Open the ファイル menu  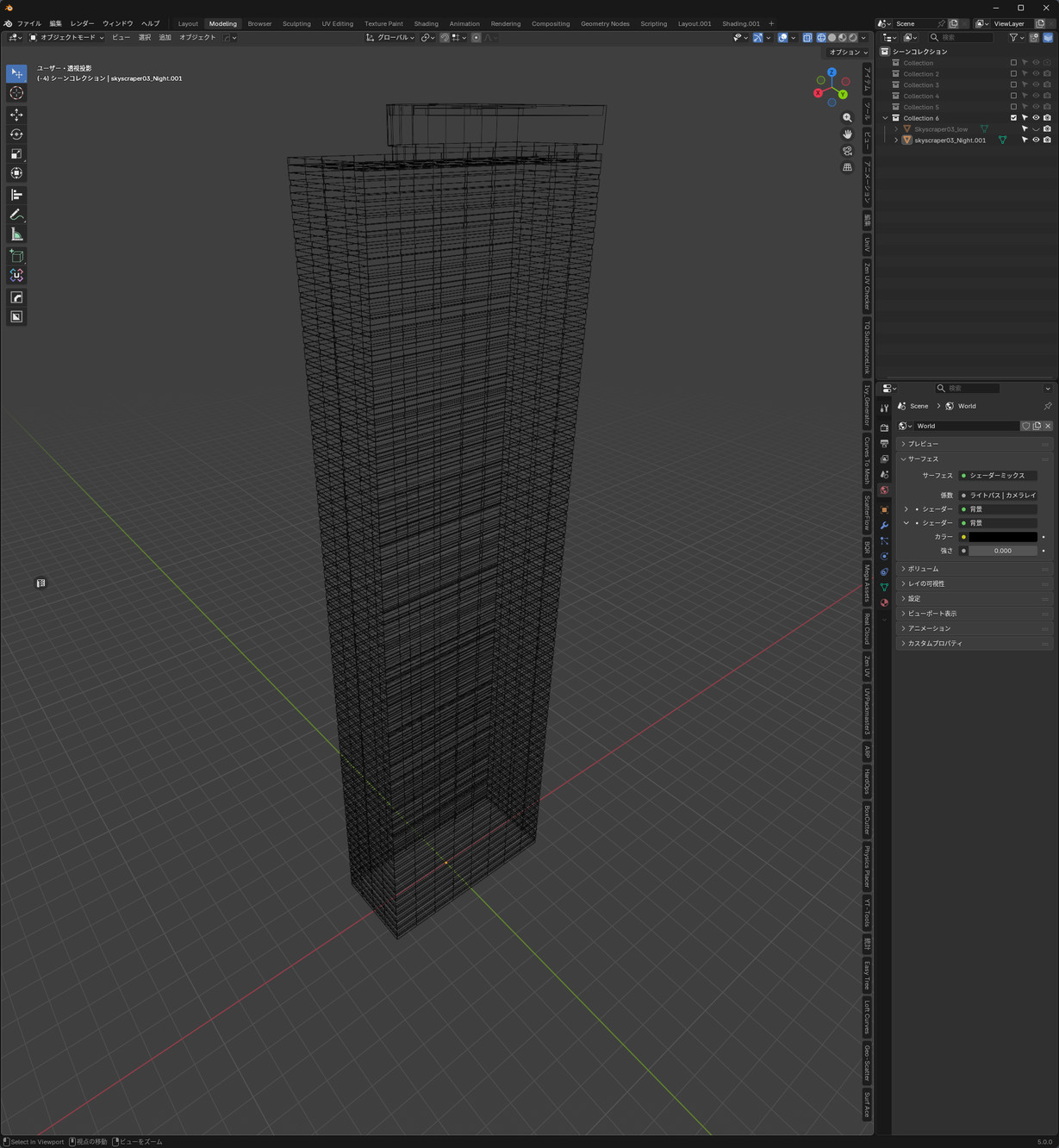[28, 24]
